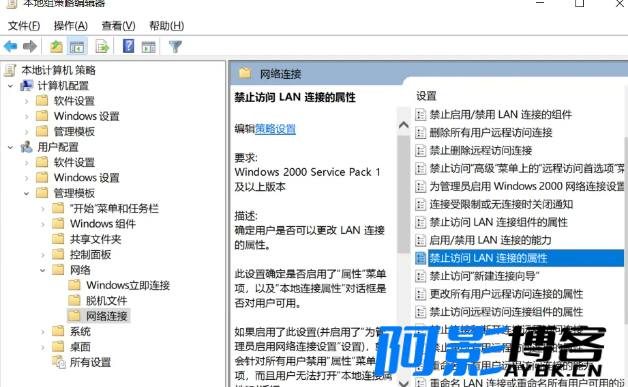Open the 查看(V) menu
The image size is (628, 387).
pos(119,26)
